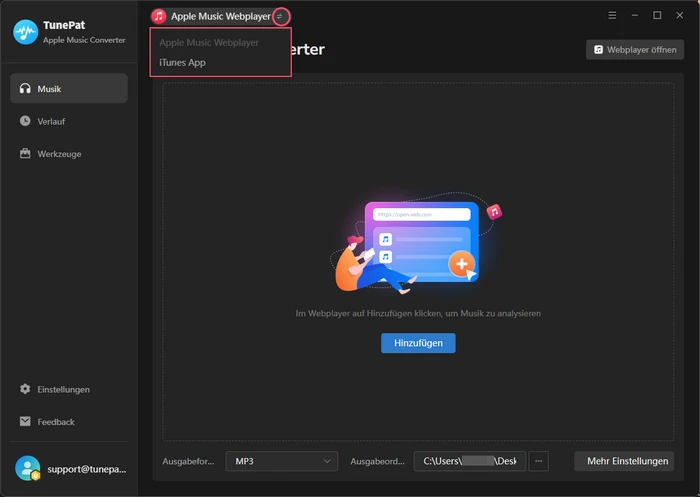
Task: Click the red Apple Music note icon
Action: tap(158, 17)
